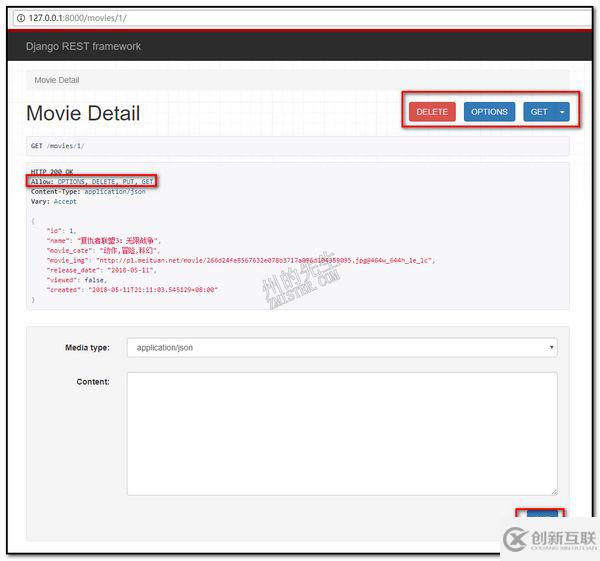600x561 pixels.
Task: Click the GET button
Action: [x=539, y=112]
